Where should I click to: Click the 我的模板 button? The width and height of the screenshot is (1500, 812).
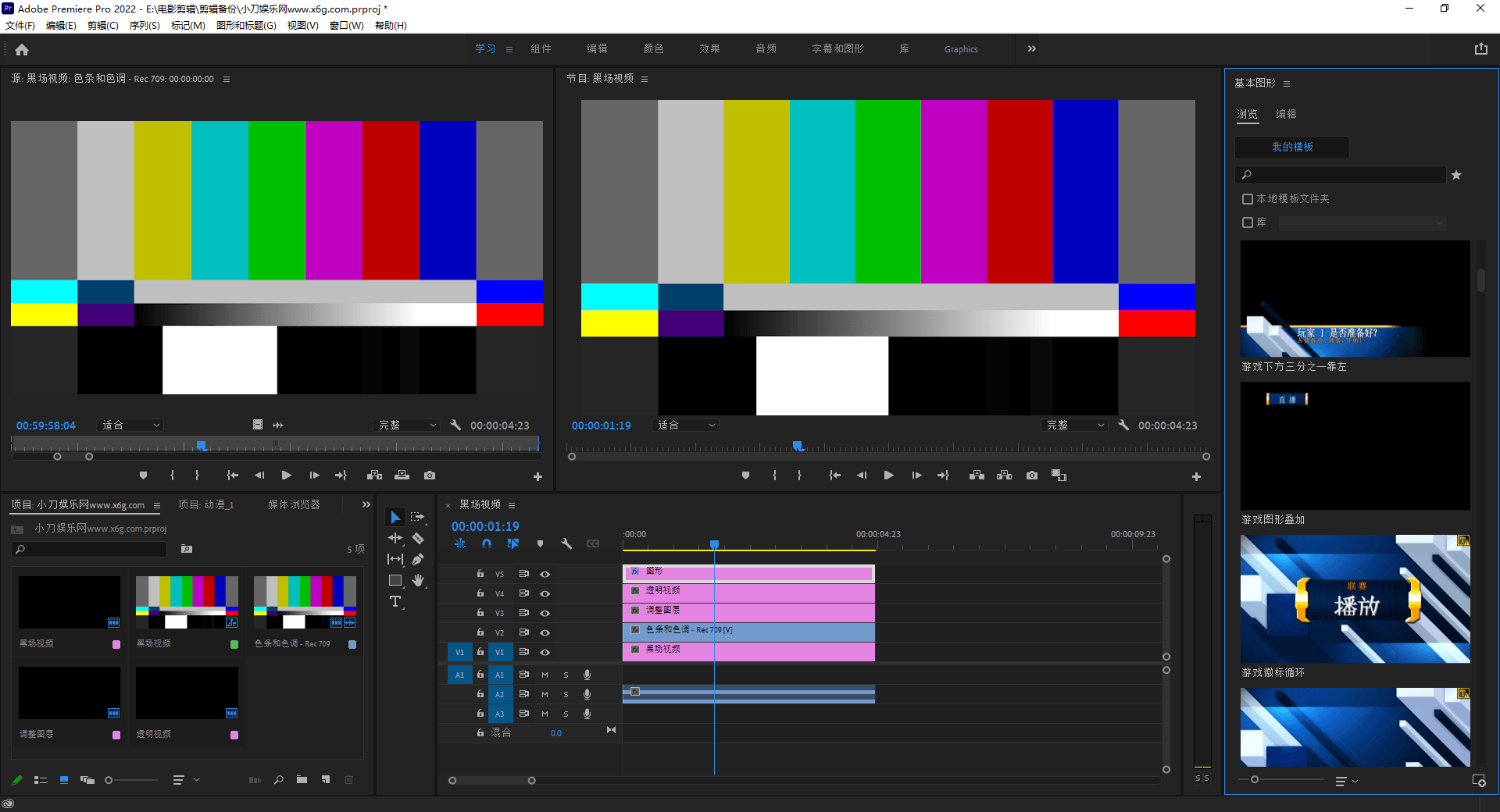(1291, 147)
